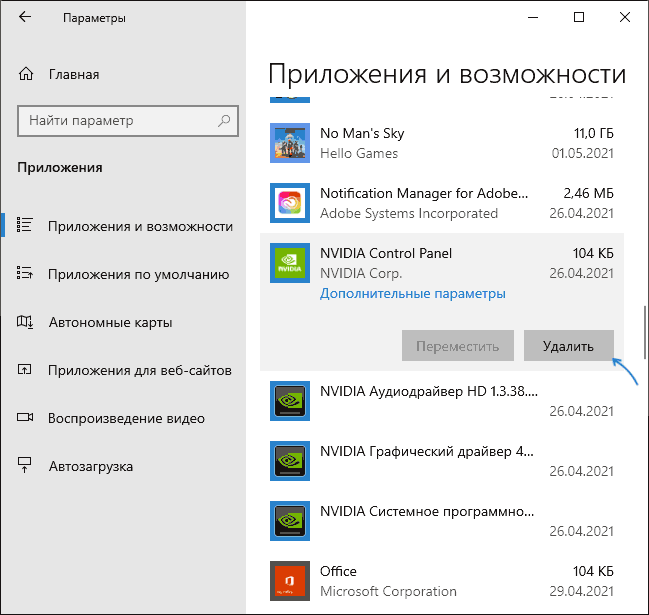649x615 pixels.
Task: Close the Параметры window
Action: click(x=625, y=17)
